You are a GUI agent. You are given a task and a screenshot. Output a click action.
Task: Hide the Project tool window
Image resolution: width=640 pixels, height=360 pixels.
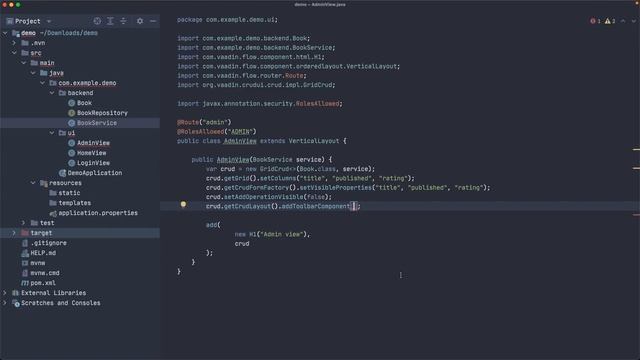153,21
